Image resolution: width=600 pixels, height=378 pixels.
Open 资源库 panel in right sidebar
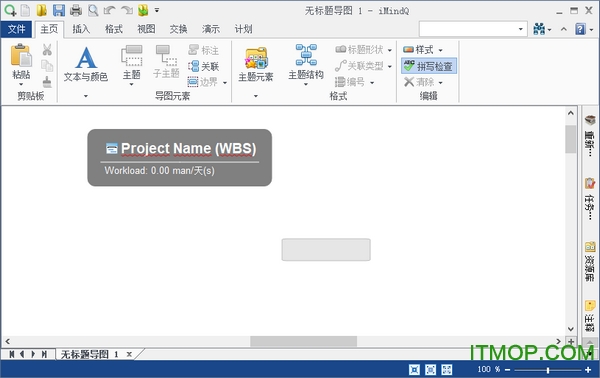(590, 261)
